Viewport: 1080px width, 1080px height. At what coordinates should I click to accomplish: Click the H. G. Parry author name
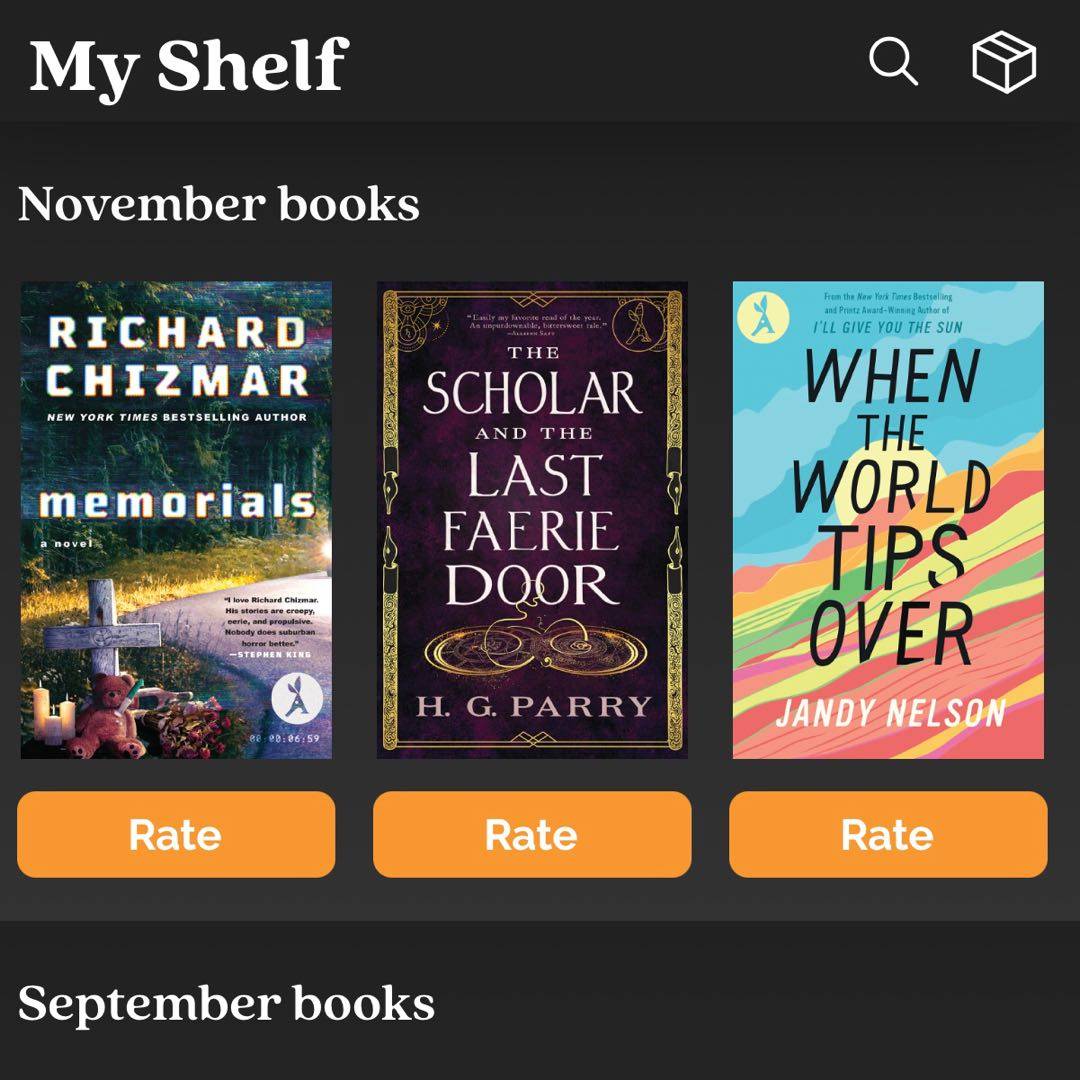point(532,706)
